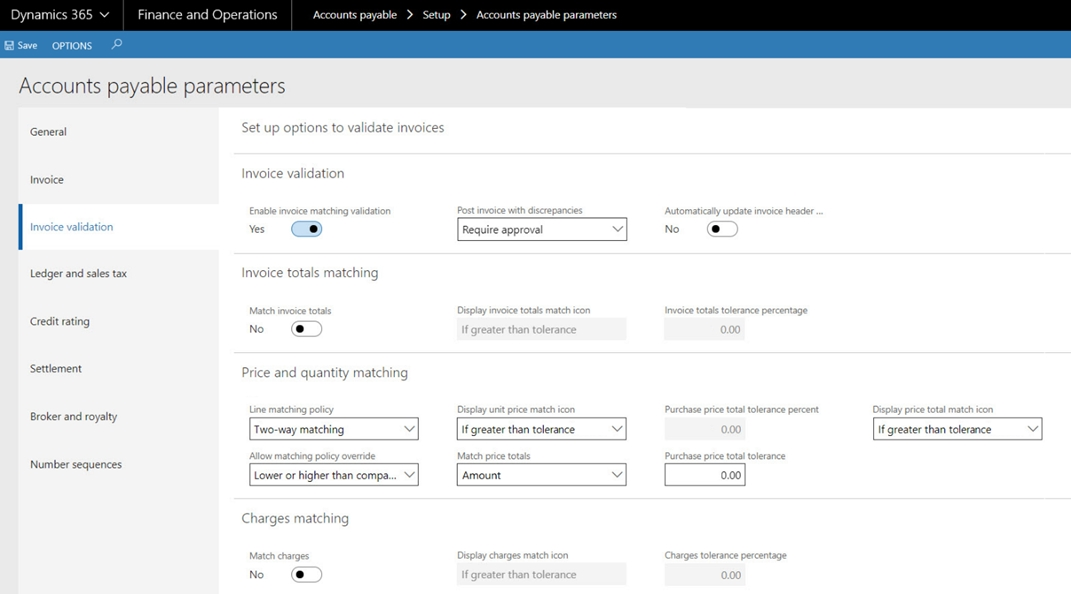Enable Automatically update invoice header toggle

point(722,229)
